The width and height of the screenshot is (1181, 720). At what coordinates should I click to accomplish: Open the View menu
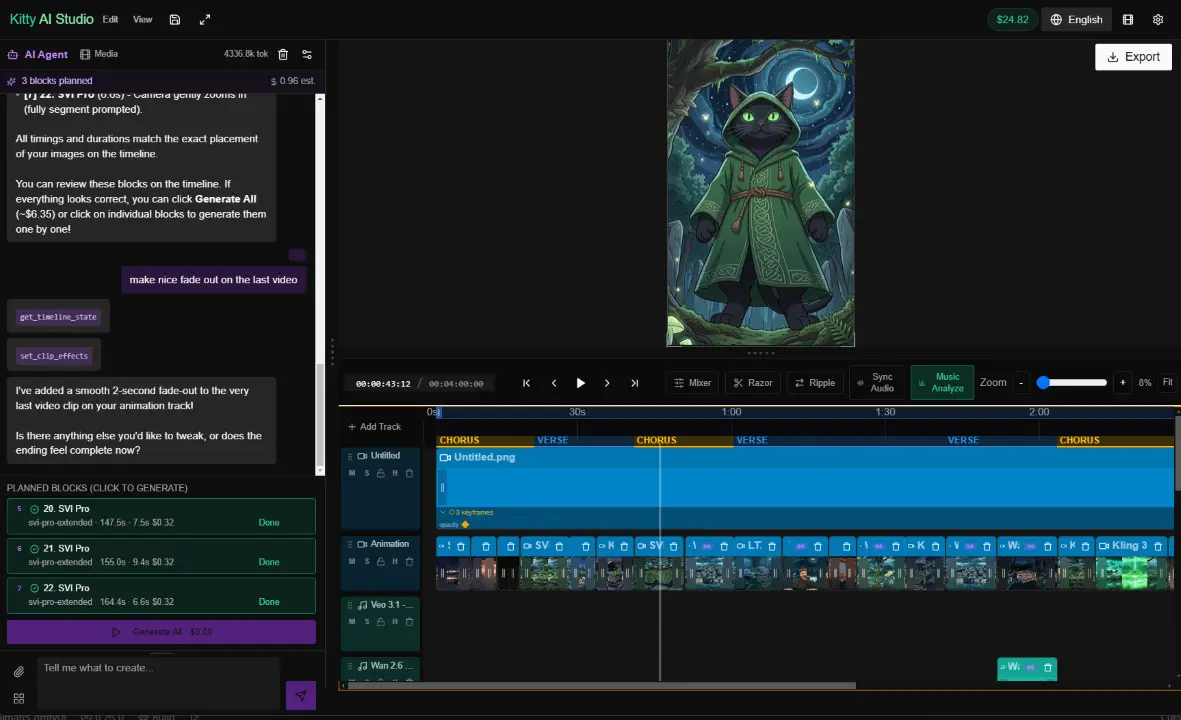click(x=142, y=19)
